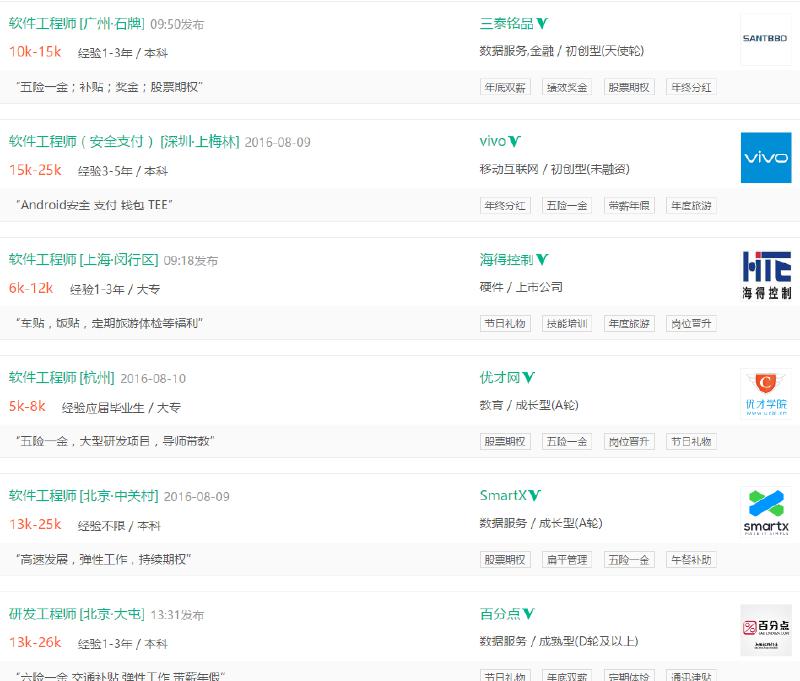Image resolution: width=800 pixels, height=681 pixels.
Task: Click the SANTBBD 三泰铭品 company logo
Action: coord(764,39)
